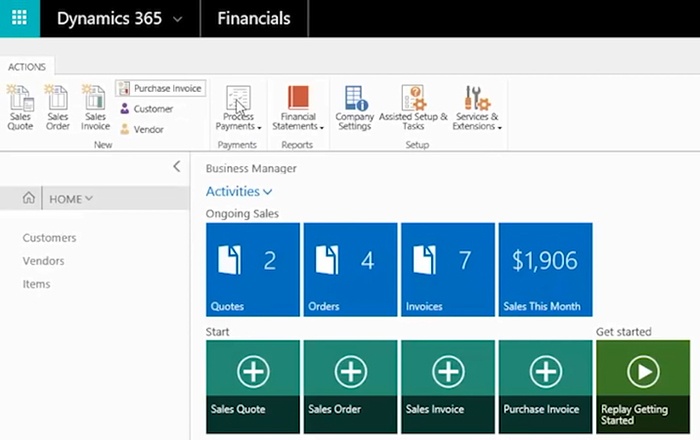This screenshot has width=700, height=440.
Task: Create a new Sales Invoice from ribbon
Action: (95, 108)
